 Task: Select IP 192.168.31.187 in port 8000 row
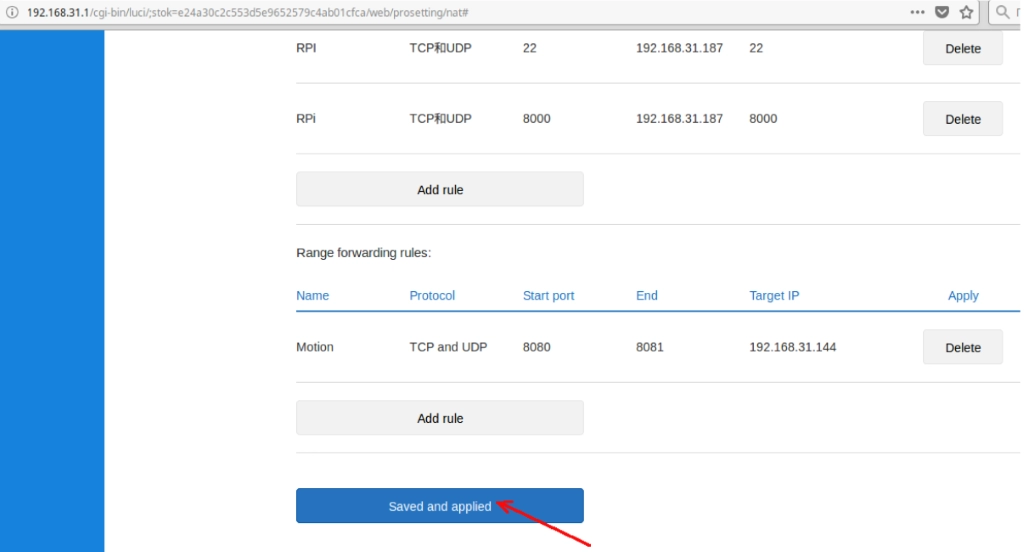pyautogui.click(x=679, y=118)
